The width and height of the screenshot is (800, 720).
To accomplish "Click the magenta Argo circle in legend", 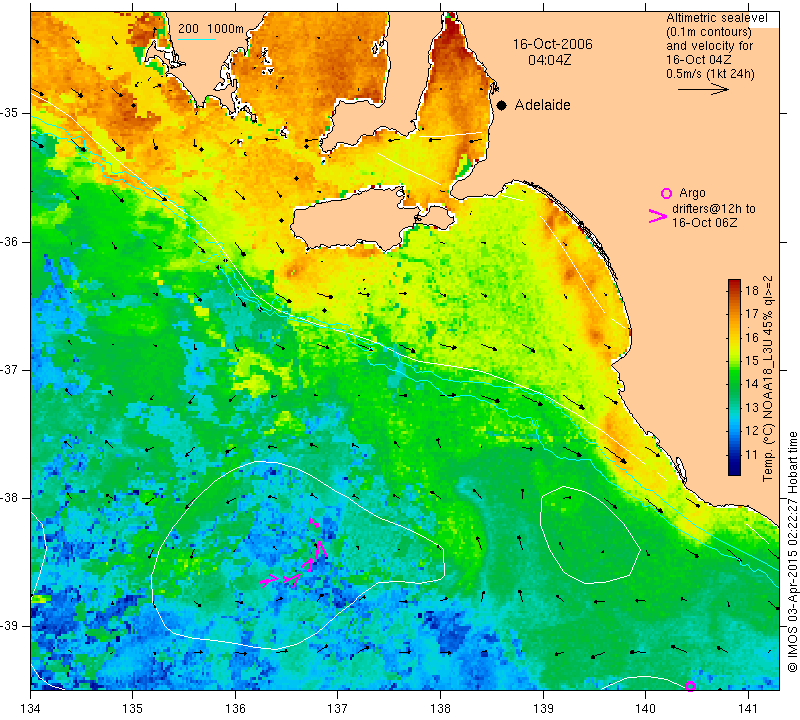I will pyautogui.click(x=666, y=193).
